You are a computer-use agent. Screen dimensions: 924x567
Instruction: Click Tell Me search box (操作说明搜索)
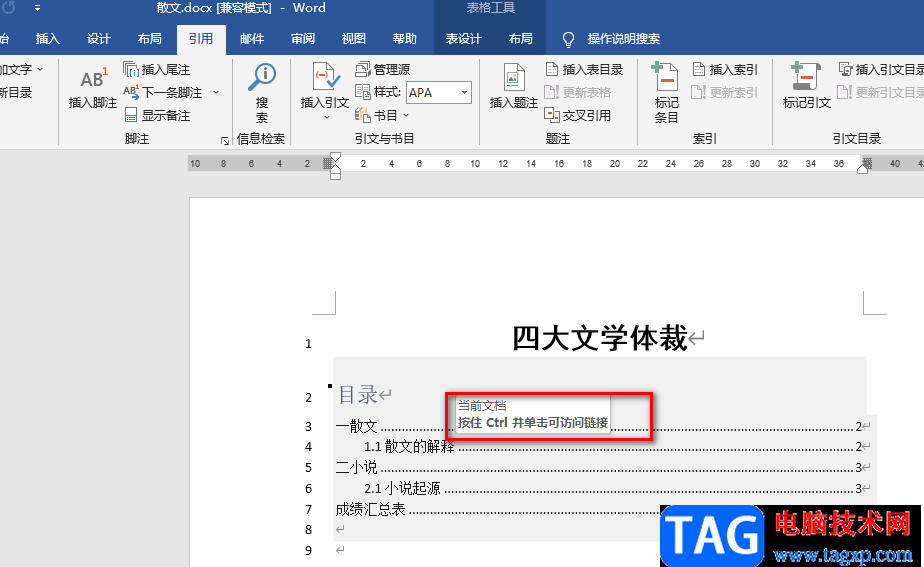pyautogui.click(x=623, y=39)
